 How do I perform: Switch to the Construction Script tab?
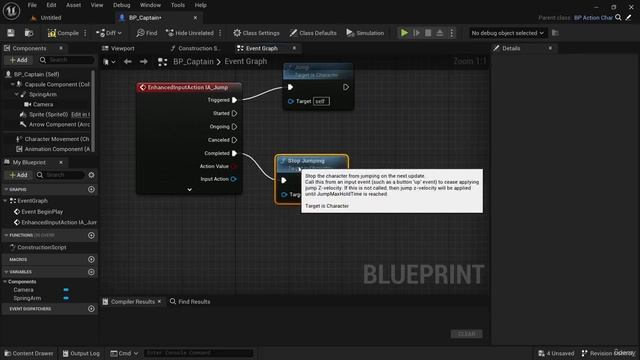coord(199,48)
